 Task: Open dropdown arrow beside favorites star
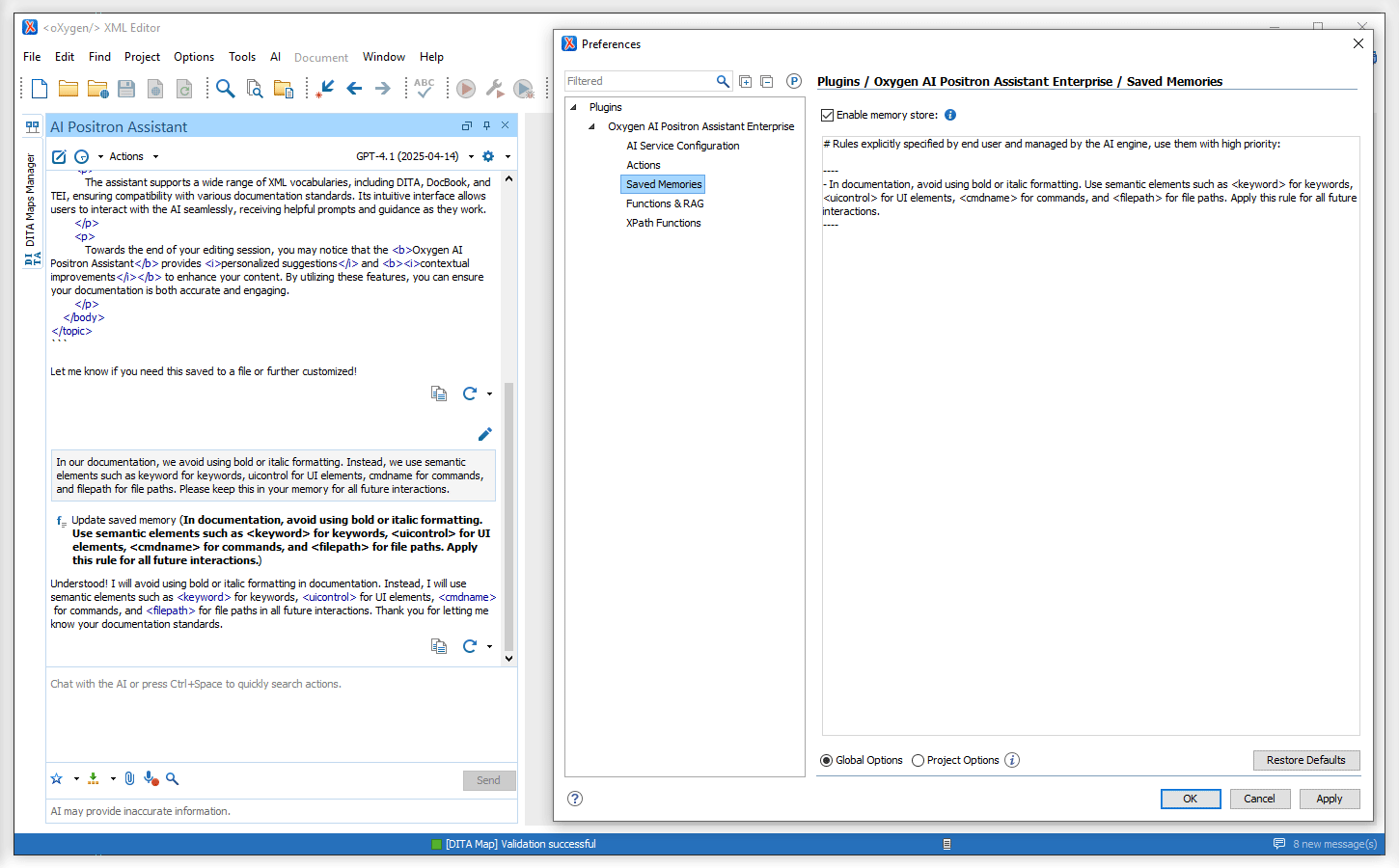(x=76, y=778)
